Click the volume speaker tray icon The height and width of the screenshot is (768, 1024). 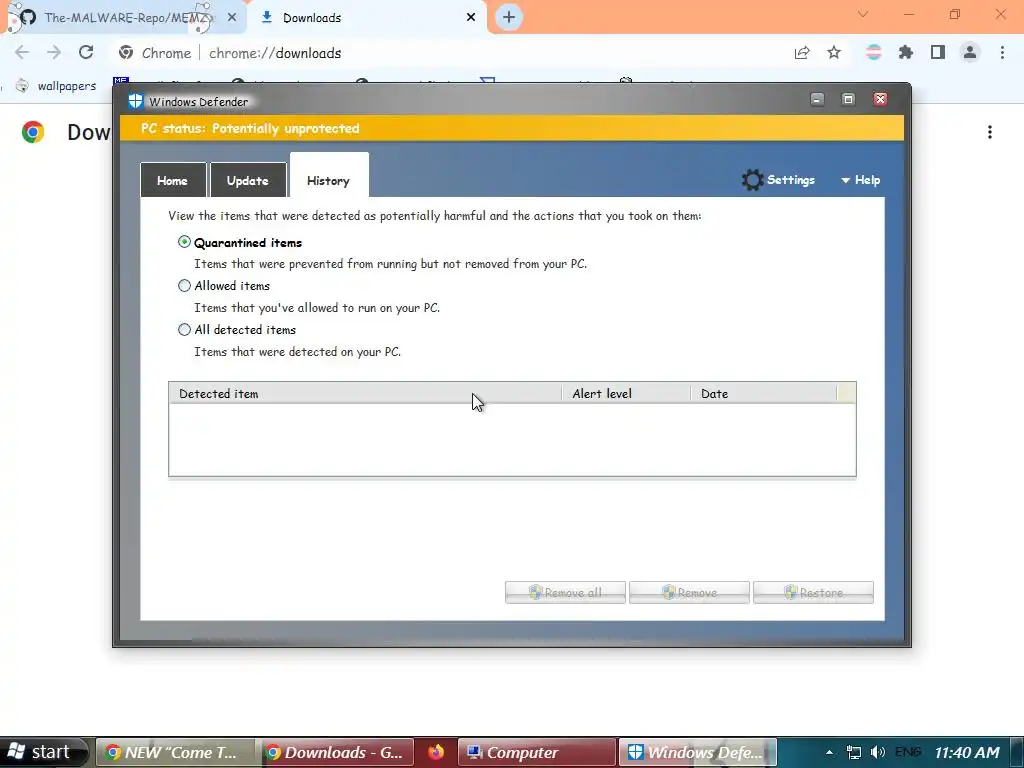[x=878, y=752]
